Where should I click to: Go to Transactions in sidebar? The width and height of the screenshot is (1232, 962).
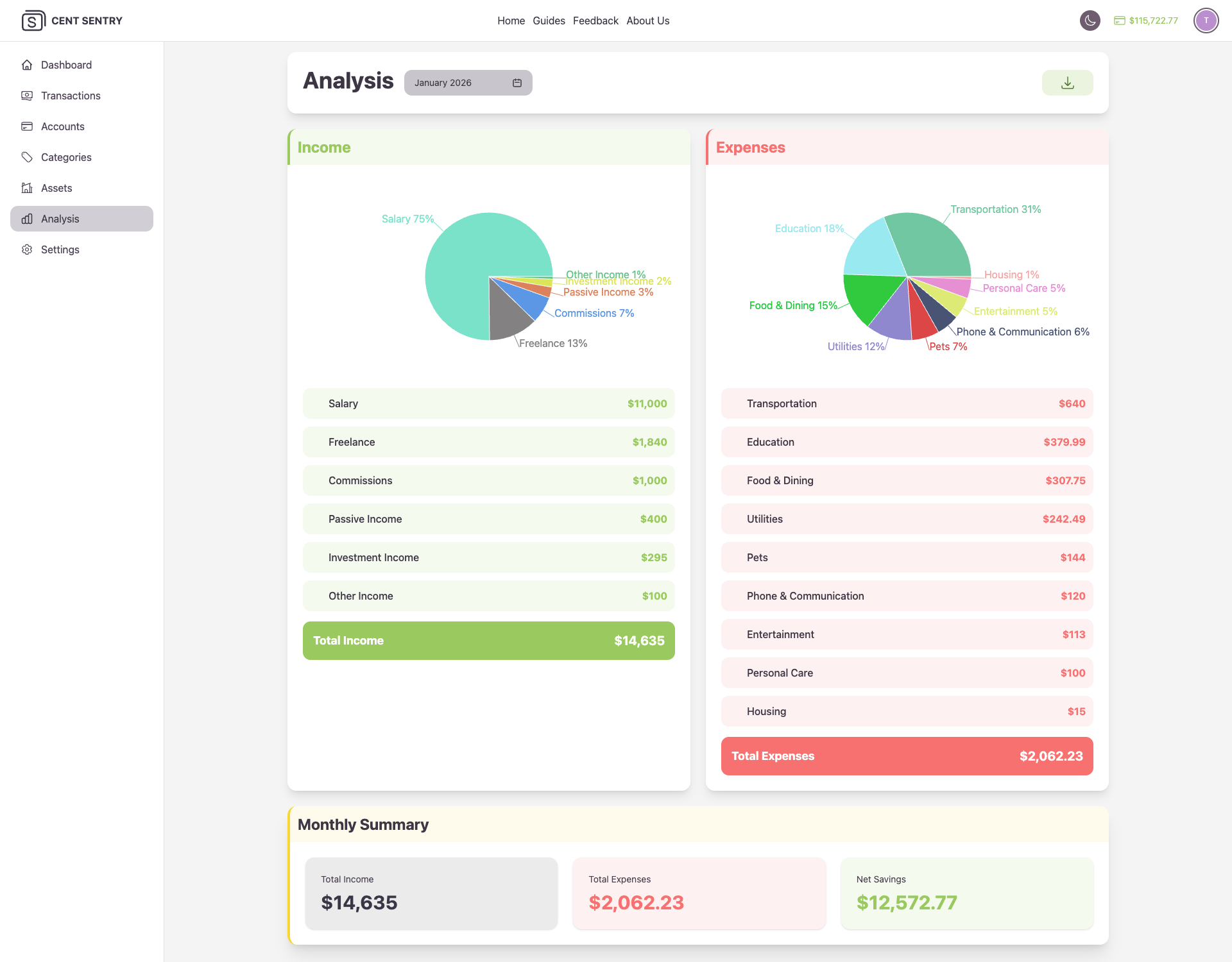(71, 96)
